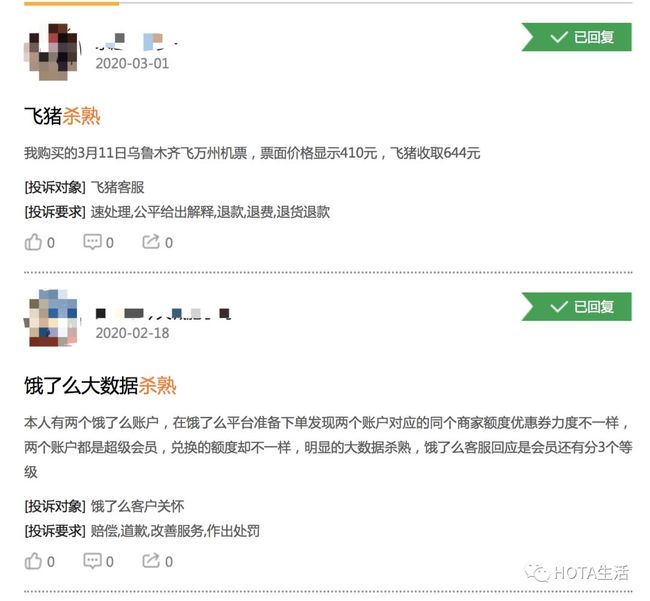This screenshot has height=601, width=650.
Task: Click the HOTA生活 WeChat watermark logo
Action: (577, 573)
